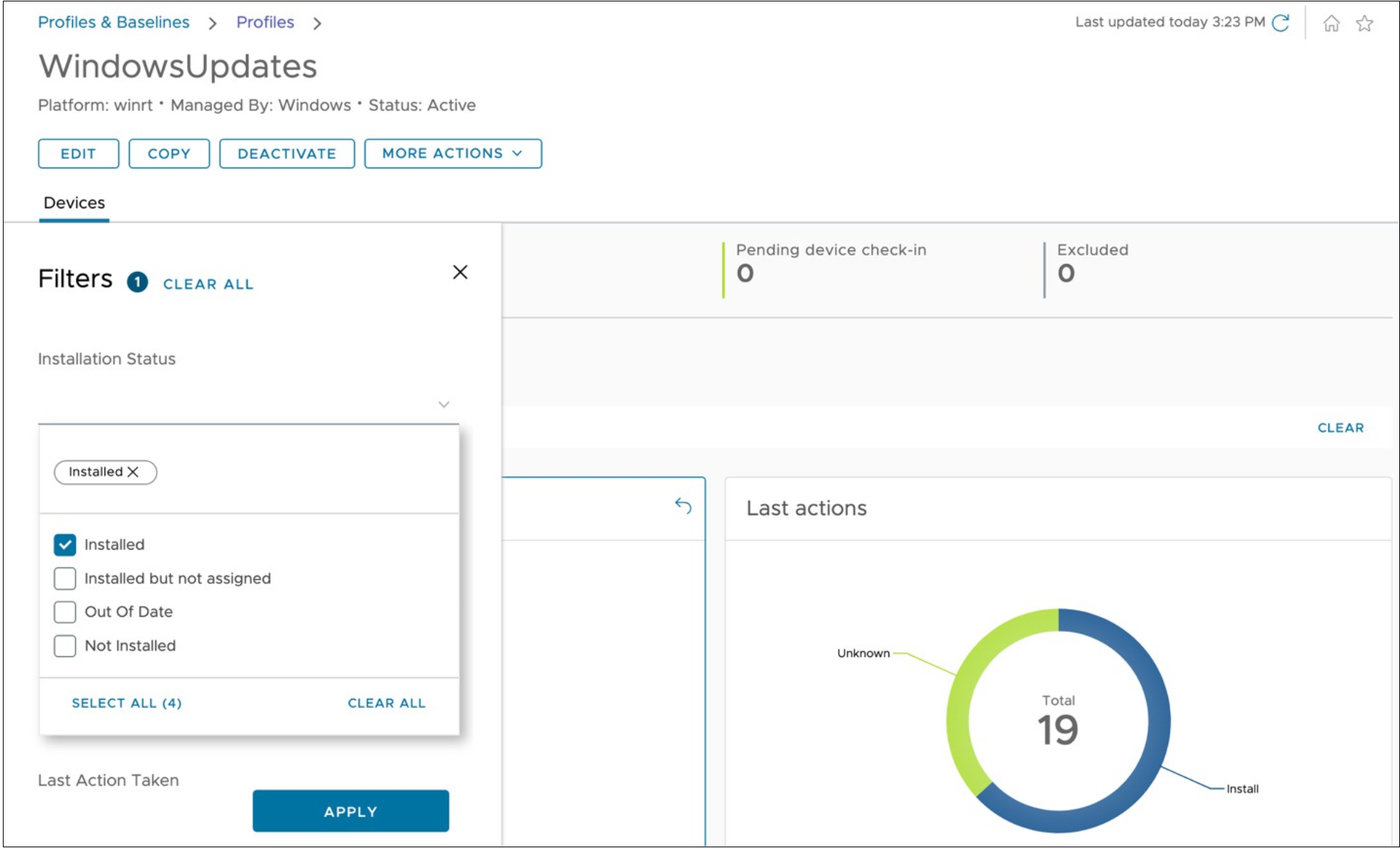Switch to the Devices tab
1400x848 pixels.
74,203
